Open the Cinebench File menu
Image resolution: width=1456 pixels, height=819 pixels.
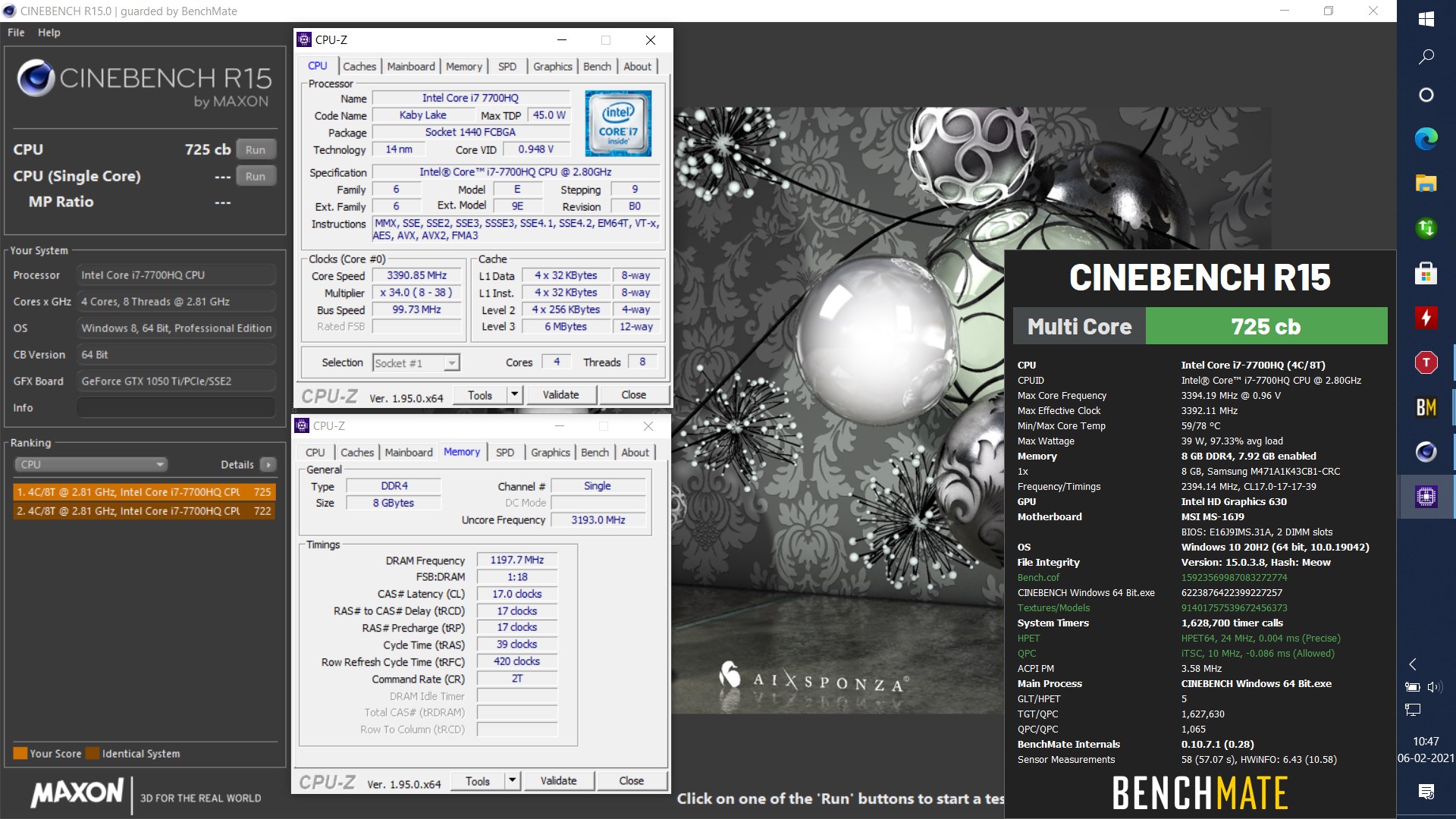[x=16, y=33]
